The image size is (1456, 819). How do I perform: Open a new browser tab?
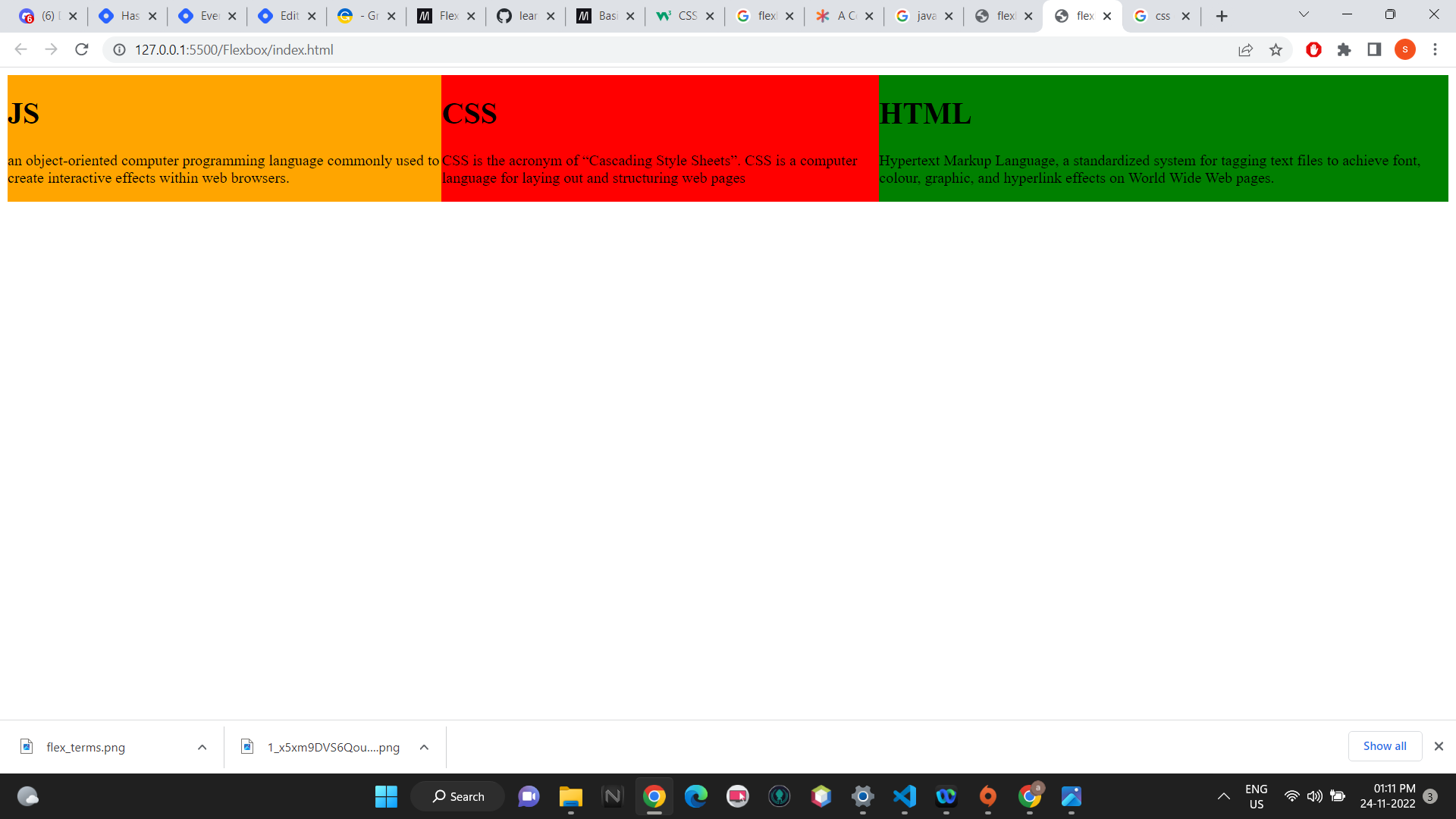[x=1221, y=16]
